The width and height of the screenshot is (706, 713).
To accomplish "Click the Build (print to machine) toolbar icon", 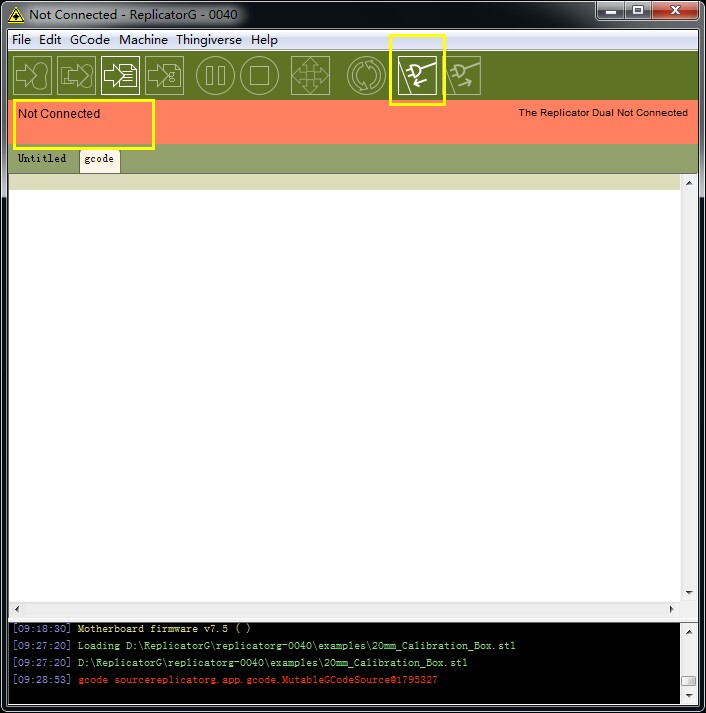I will pyautogui.click(x=32, y=75).
